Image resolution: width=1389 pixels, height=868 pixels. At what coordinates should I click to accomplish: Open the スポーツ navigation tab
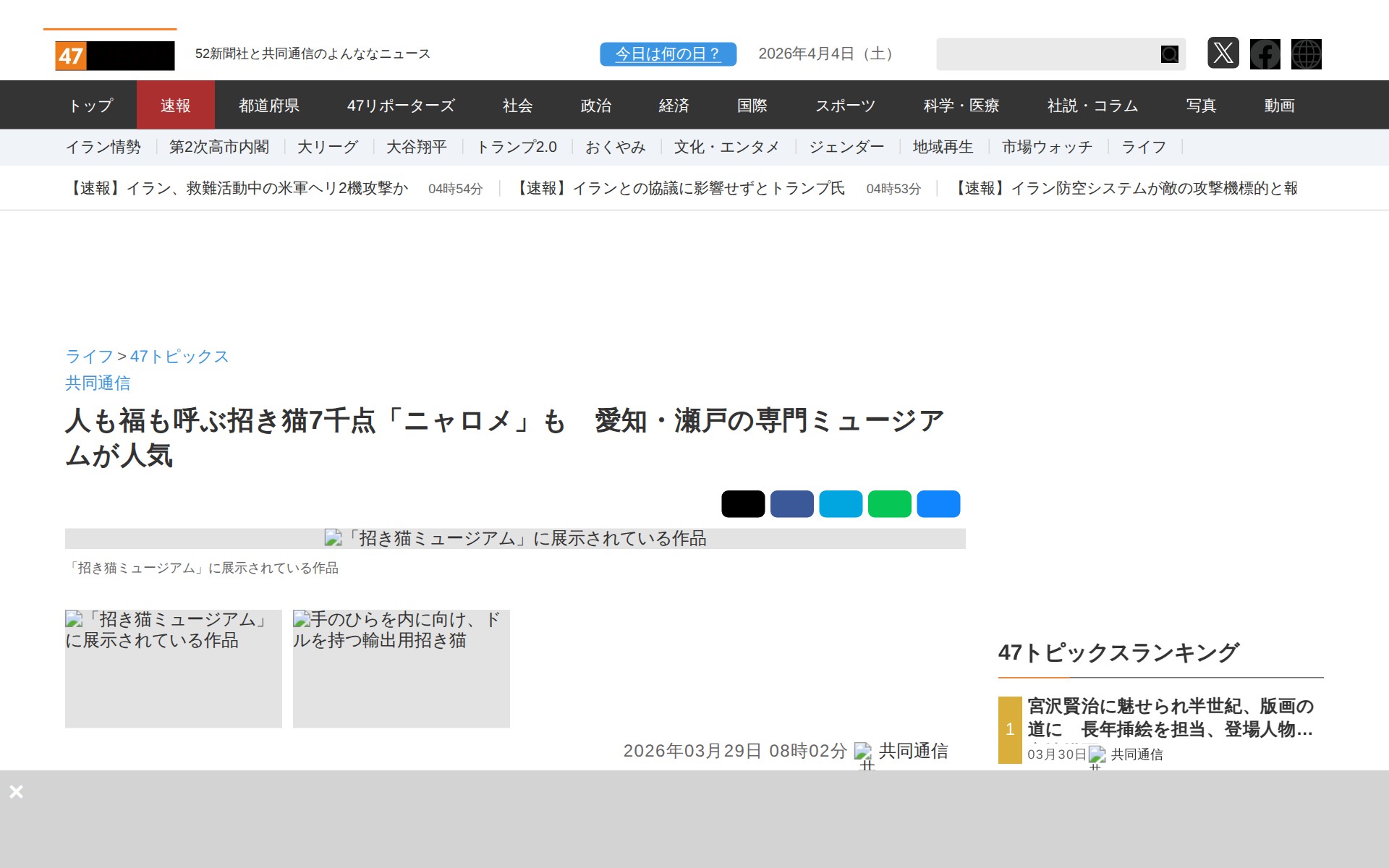845,106
